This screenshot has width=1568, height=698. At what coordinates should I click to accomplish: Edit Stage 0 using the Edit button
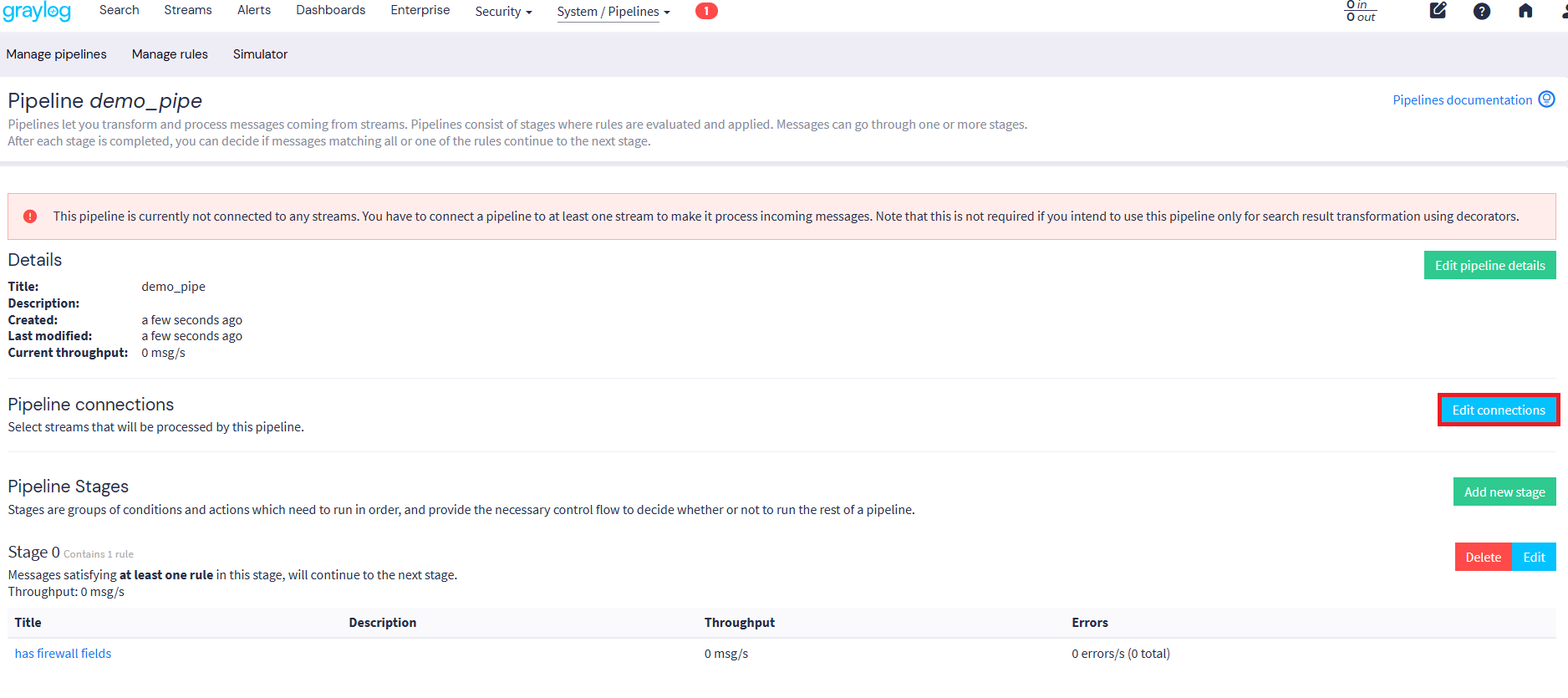[x=1534, y=558]
